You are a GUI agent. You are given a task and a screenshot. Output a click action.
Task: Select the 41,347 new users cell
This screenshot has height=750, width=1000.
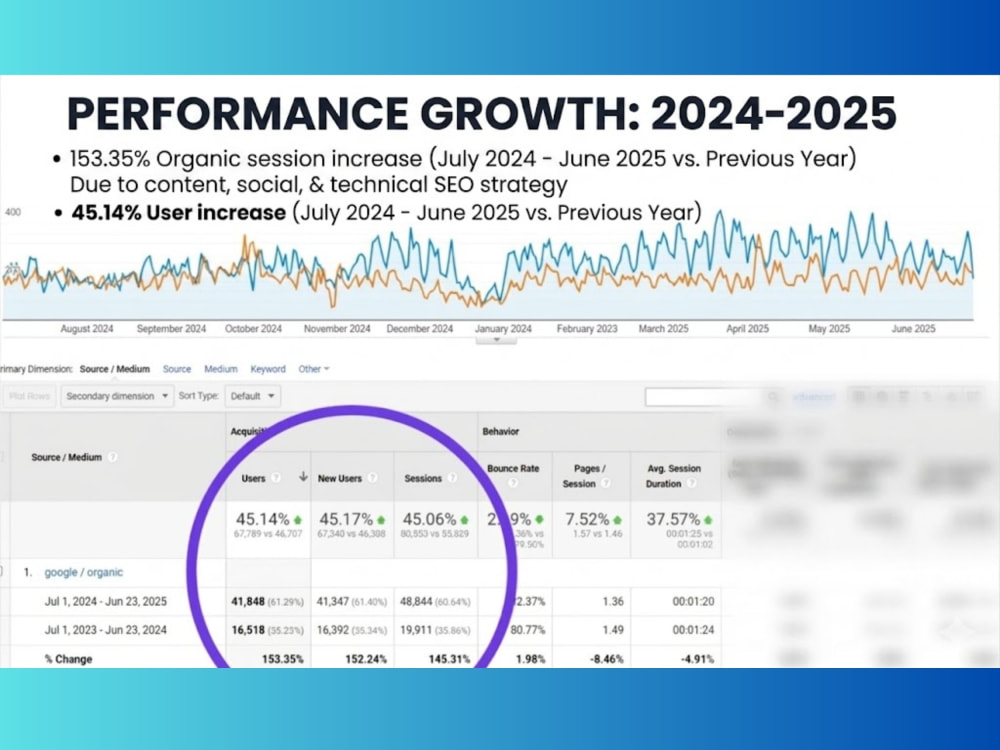coord(351,601)
